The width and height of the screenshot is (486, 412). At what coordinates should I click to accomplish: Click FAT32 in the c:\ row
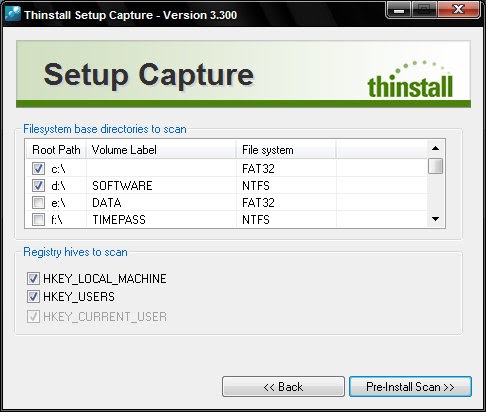click(258, 169)
